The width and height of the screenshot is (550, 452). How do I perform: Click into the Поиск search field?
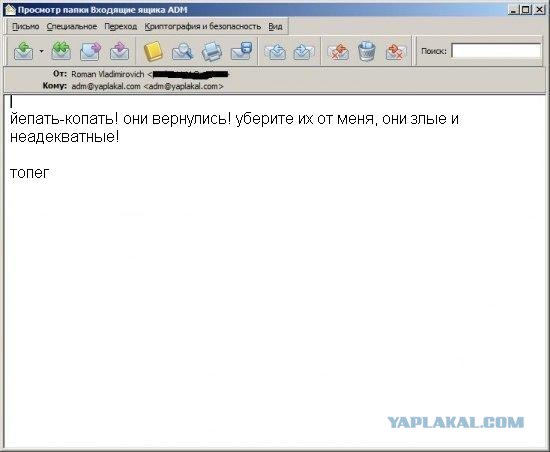pyautogui.click(x=496, y=51)
